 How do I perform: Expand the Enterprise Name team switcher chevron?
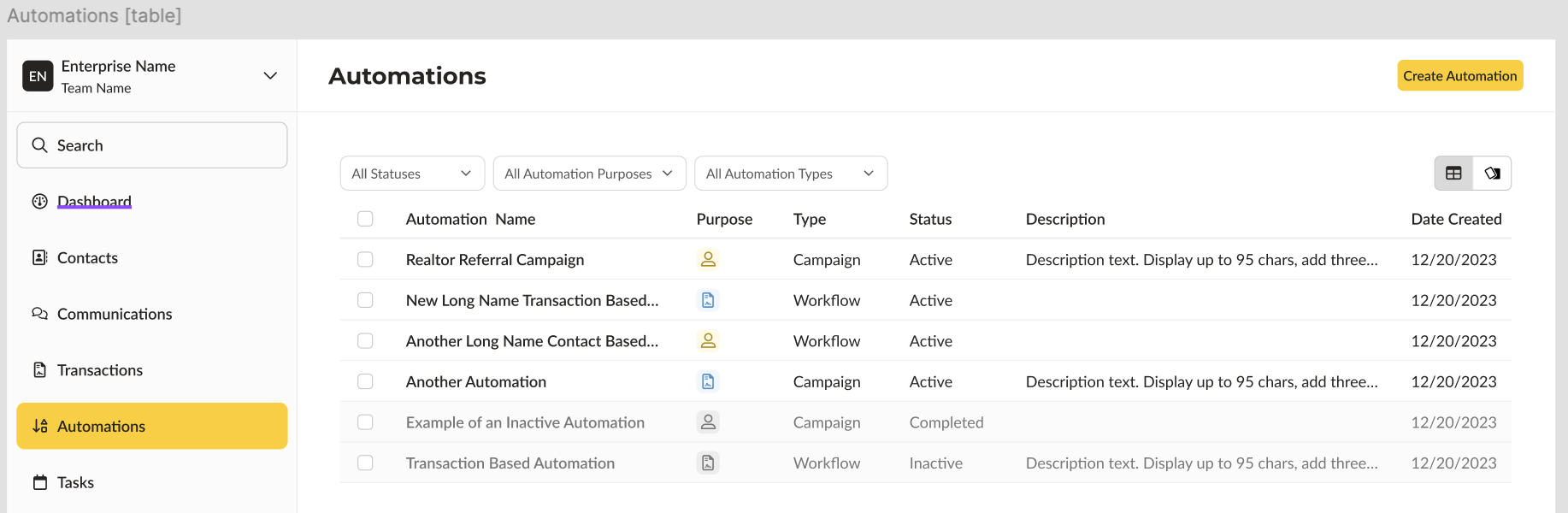click(x=270, y=76)
